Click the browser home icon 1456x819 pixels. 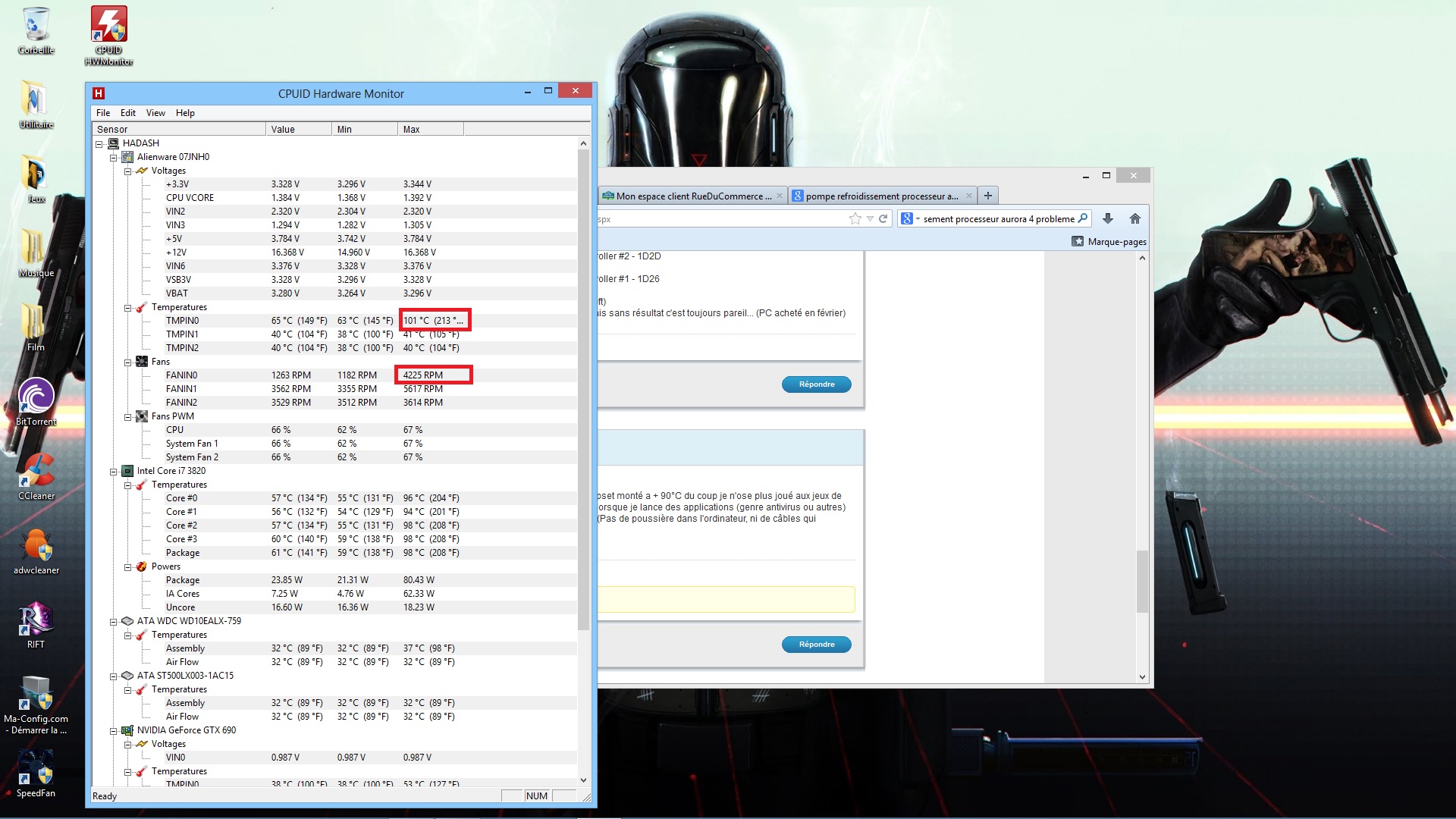1135,218
